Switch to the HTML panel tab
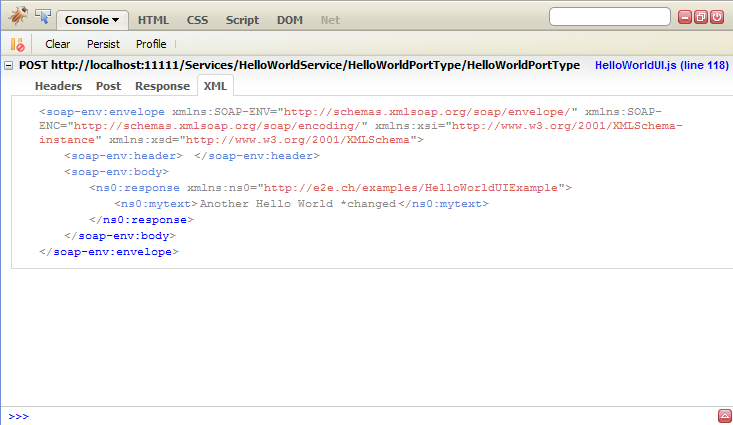733x425 pixels. tap(153, 20)
